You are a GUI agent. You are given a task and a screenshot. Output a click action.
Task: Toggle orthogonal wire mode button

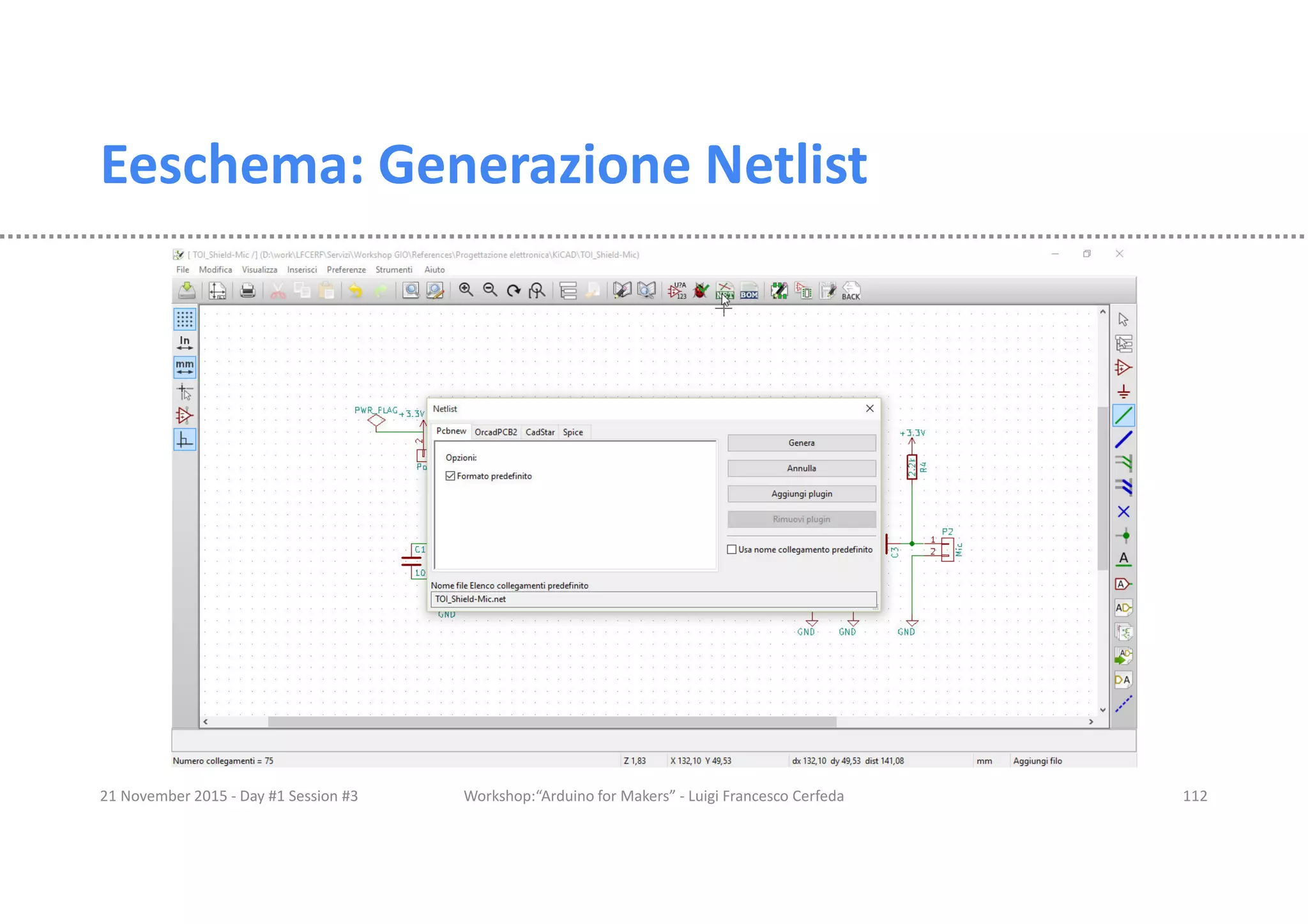[x=185, y=440]
